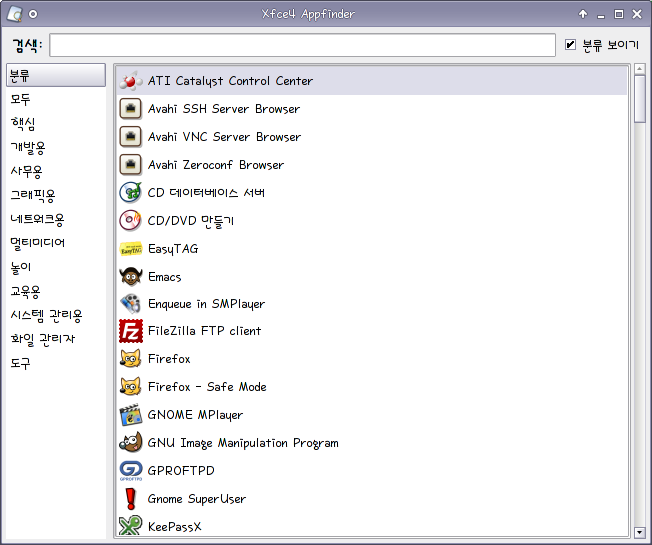Screen dimensions: 652x545
Task: Click the Avahi VNC Server Browser icon
Action: point(131,137)
